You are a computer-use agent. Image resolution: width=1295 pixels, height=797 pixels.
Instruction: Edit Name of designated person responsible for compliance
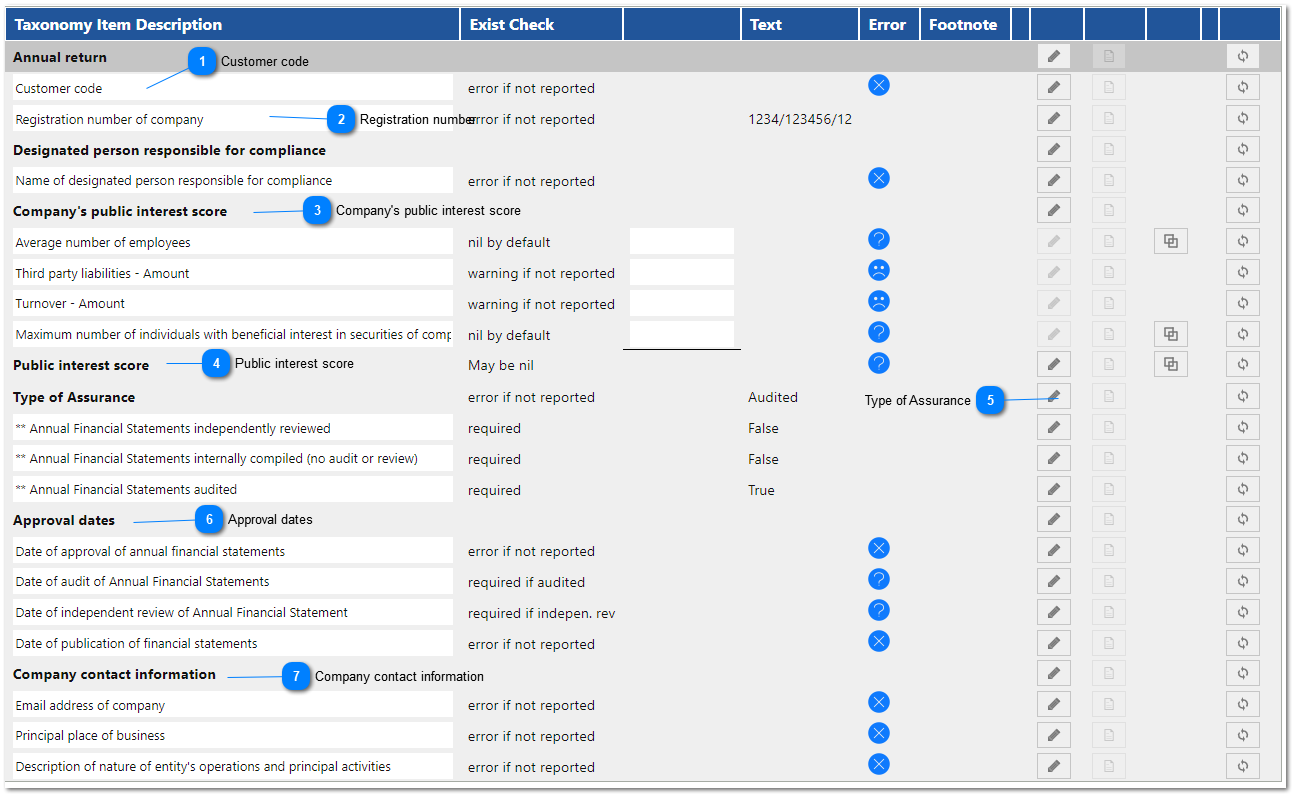[x=1053, y=180]
